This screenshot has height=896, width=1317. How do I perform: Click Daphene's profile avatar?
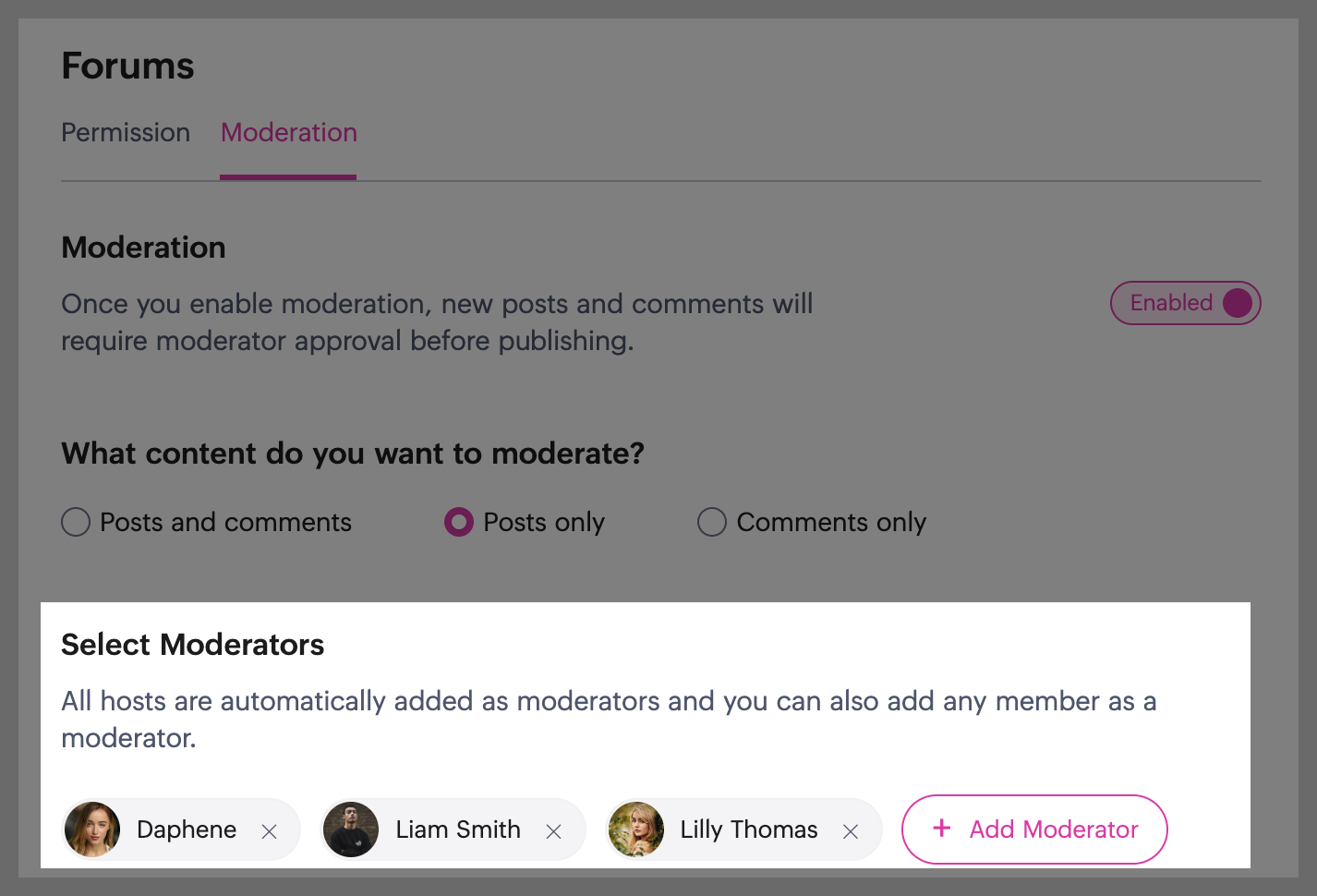92,829
